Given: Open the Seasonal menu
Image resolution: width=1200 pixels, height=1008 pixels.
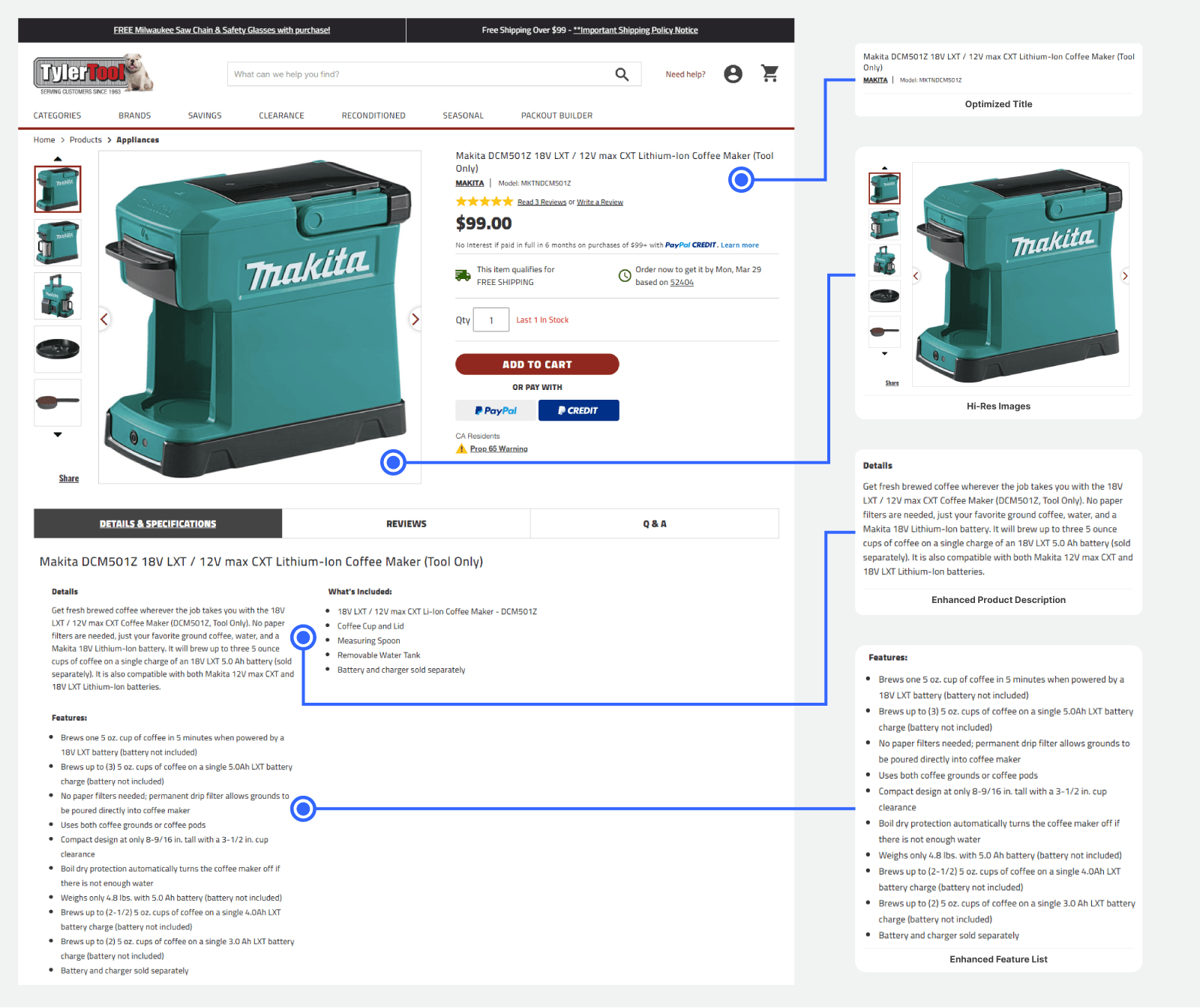Looking at the screenshot, I should coord(463,115).
